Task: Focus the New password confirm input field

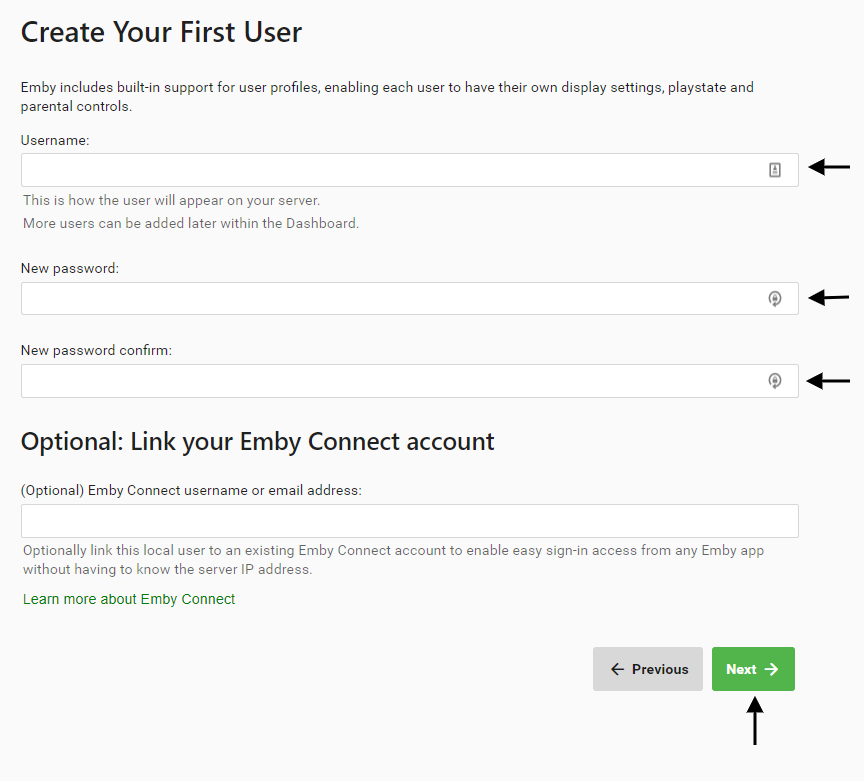Action: click(x=409, y=381)
